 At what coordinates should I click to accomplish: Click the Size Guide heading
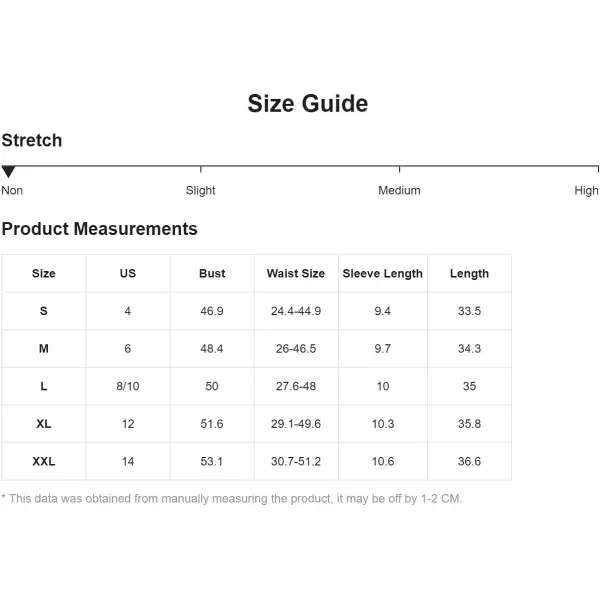[x=308, y=103]
